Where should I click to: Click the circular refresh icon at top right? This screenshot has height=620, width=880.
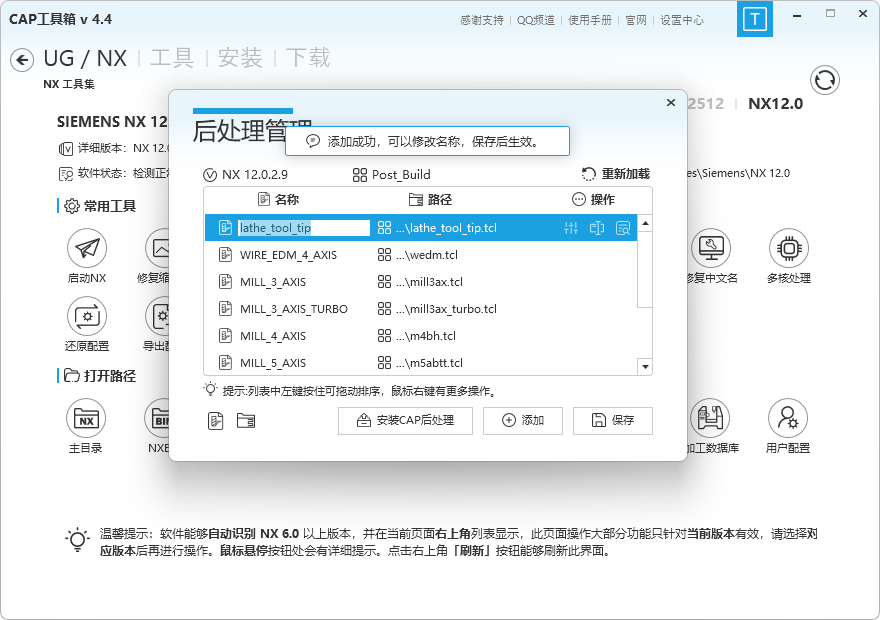pos(825,80)
